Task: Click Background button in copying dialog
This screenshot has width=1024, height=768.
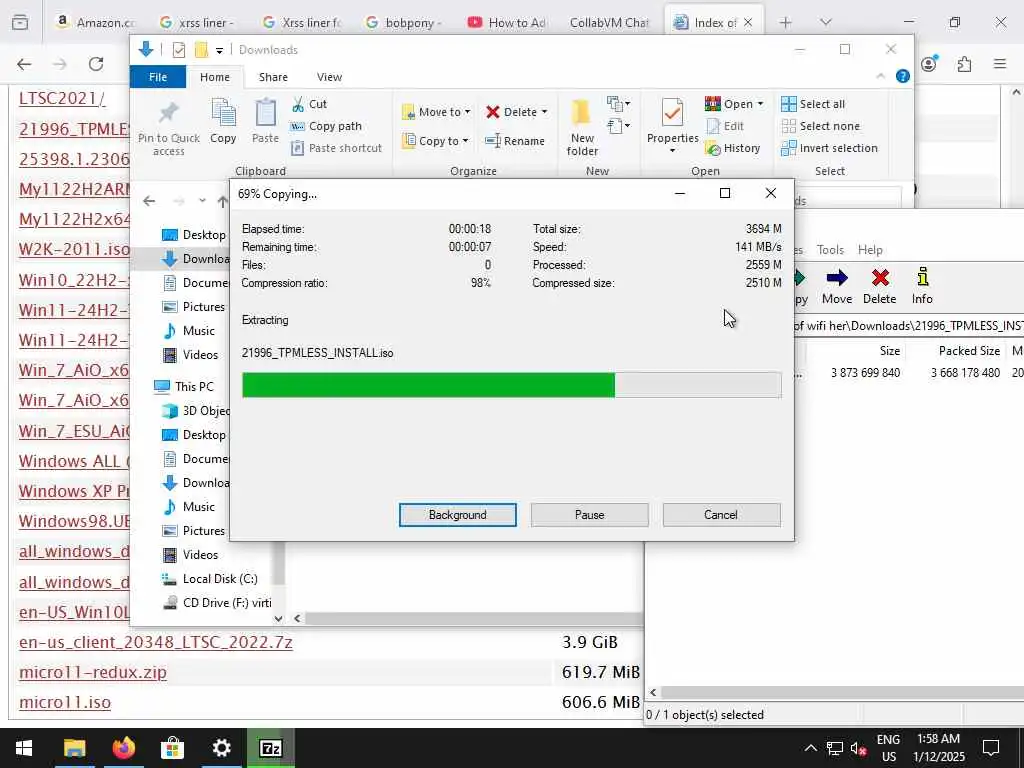Action: (x=457, y=515)
